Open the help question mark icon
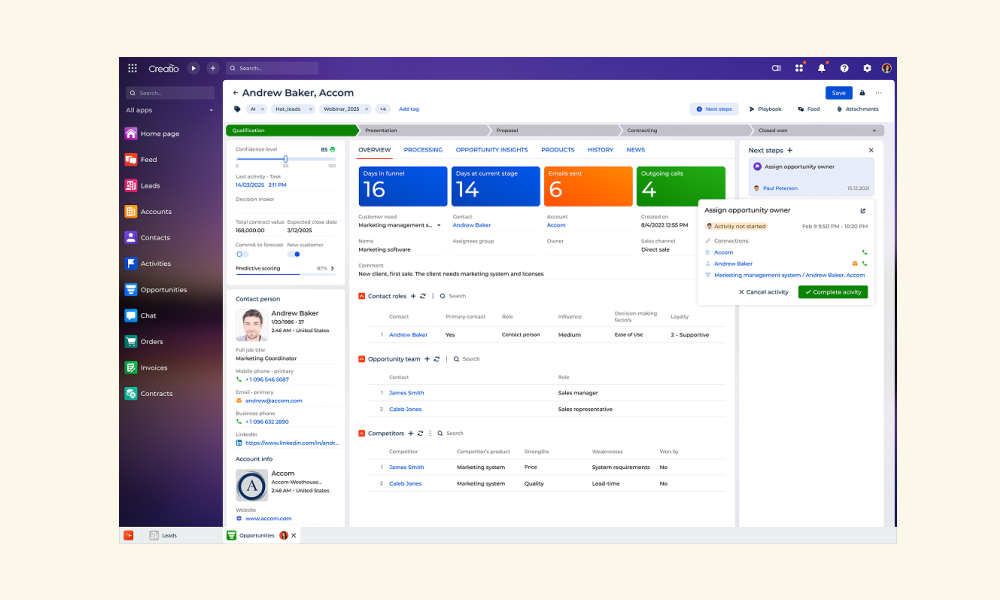This screenshot has width=1000, height=600. click(844, 68)
